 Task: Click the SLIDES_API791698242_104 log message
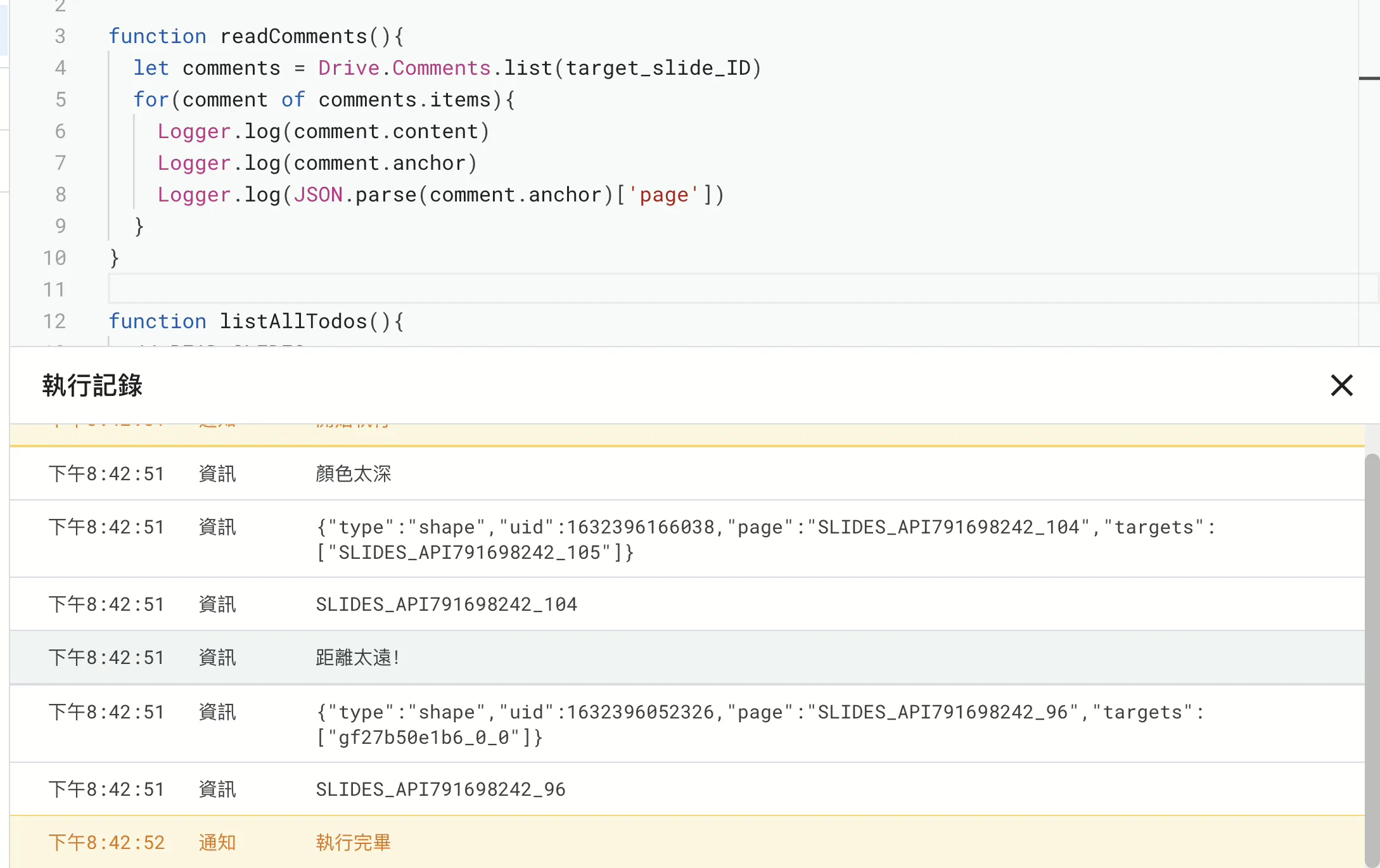point(447,604)
